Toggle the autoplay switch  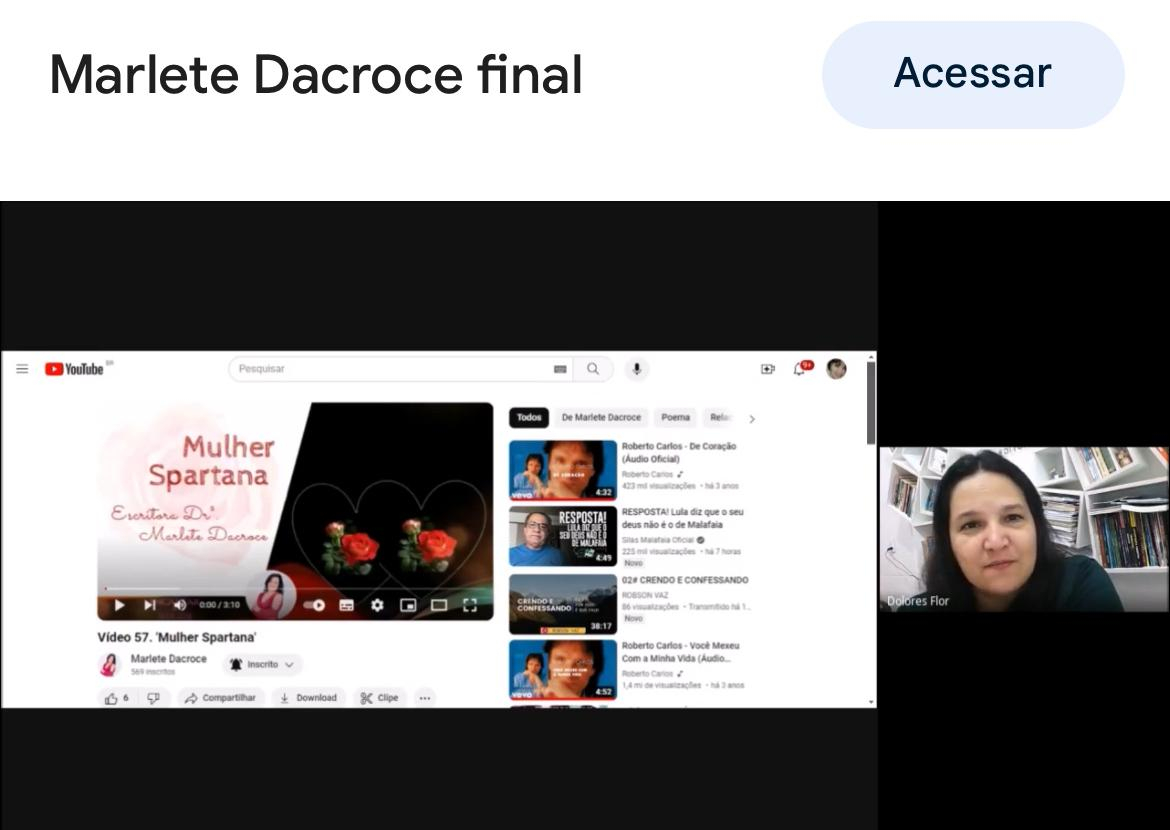coord(315,605)
